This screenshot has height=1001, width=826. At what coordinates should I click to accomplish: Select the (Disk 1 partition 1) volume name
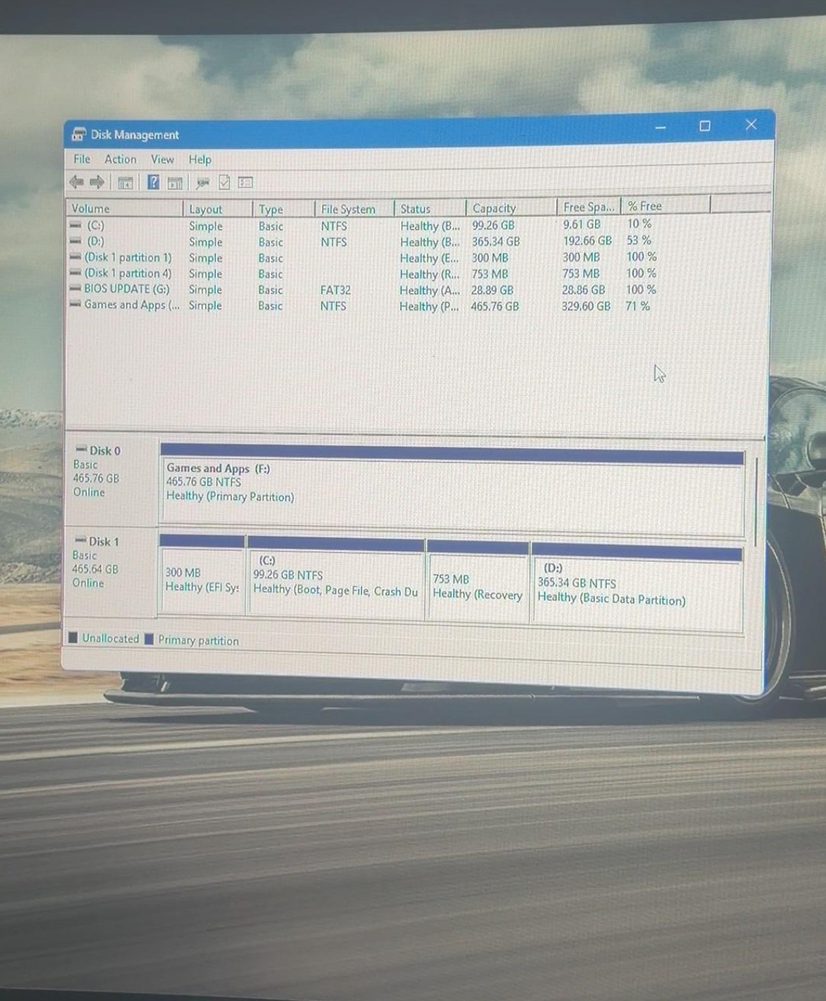(128, 257)
